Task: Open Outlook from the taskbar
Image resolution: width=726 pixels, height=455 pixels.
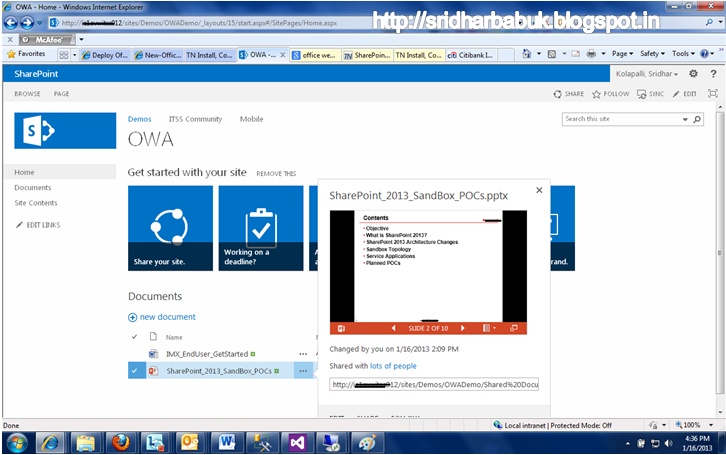Action: [x=190, y=443]
